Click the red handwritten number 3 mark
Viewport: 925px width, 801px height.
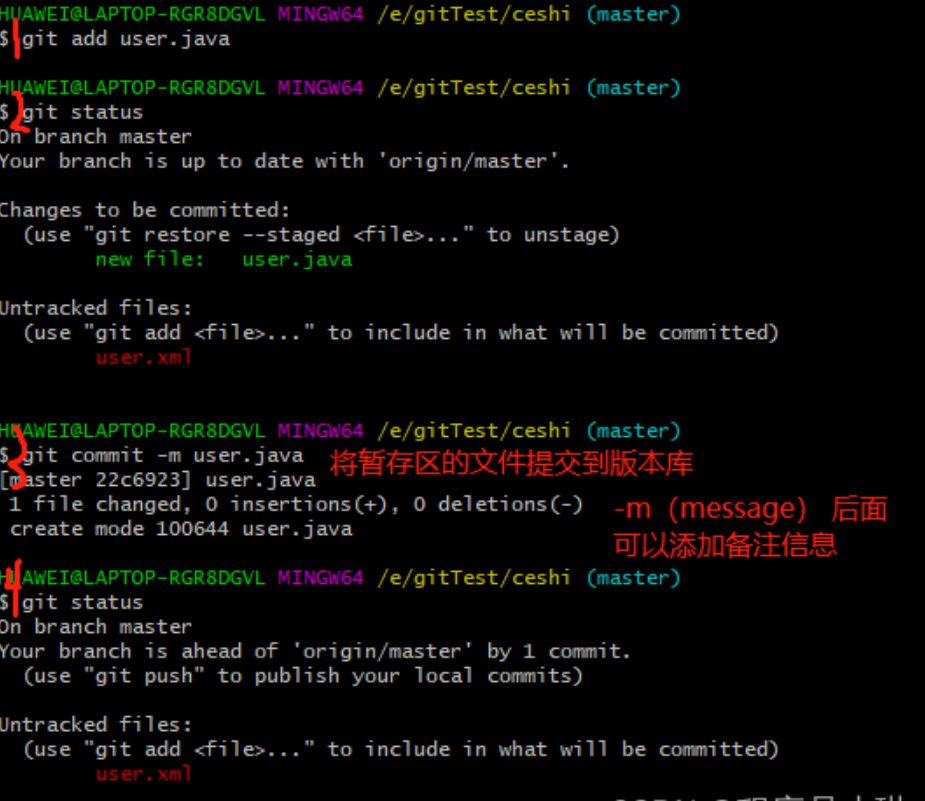pos(14,447)
